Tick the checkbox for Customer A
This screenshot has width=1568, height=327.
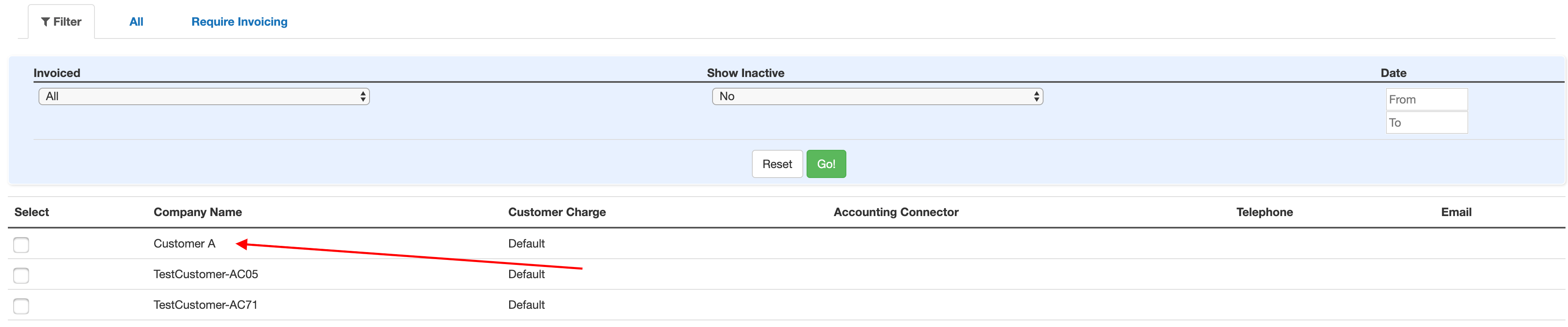(21, 245)
